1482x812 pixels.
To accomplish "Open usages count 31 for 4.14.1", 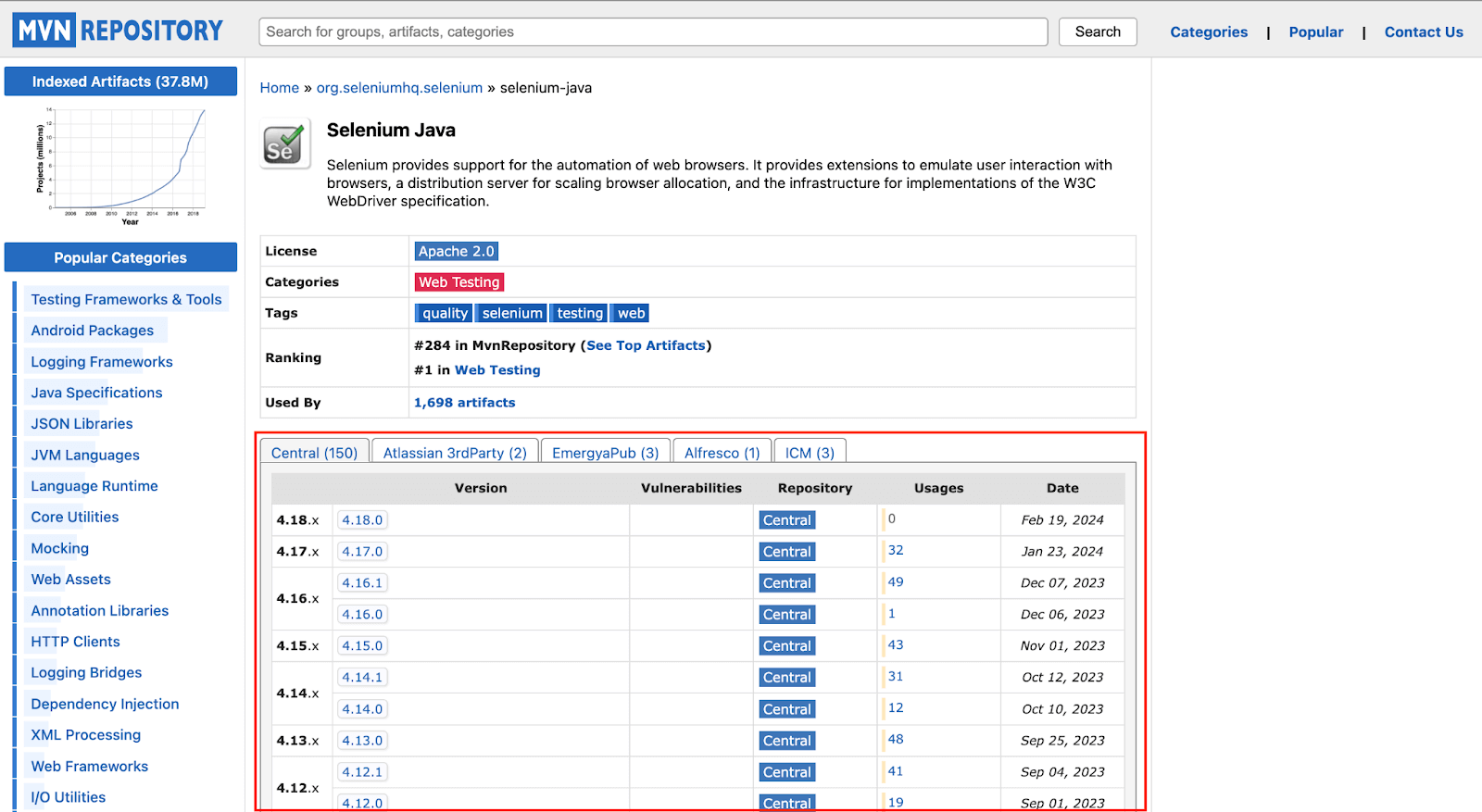I will (896, 676).
